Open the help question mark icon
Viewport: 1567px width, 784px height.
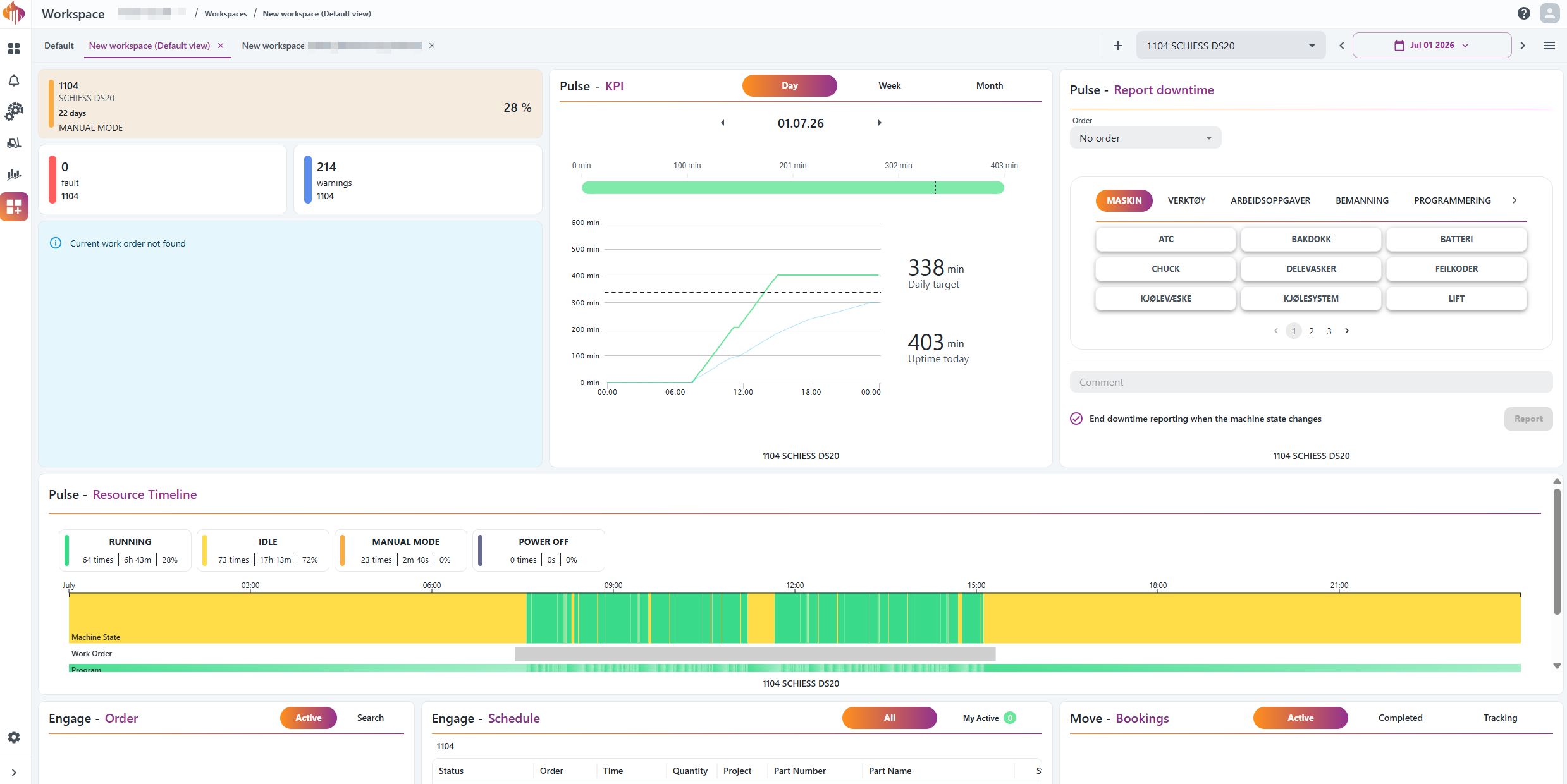[1524, 13]
